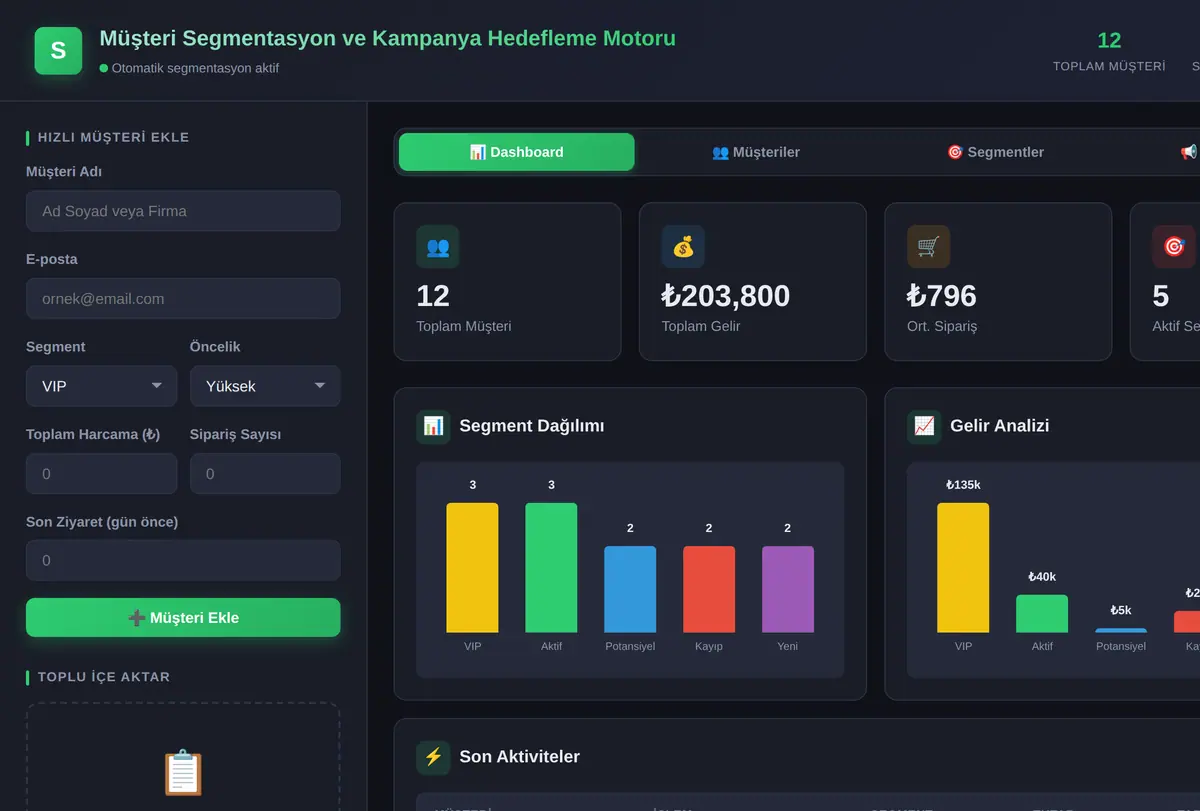Viewport: 1200px width, 811px height.
Task: Focus the Toplam Harcama input field
Action: pyautogui.click(x=101, y=474)
